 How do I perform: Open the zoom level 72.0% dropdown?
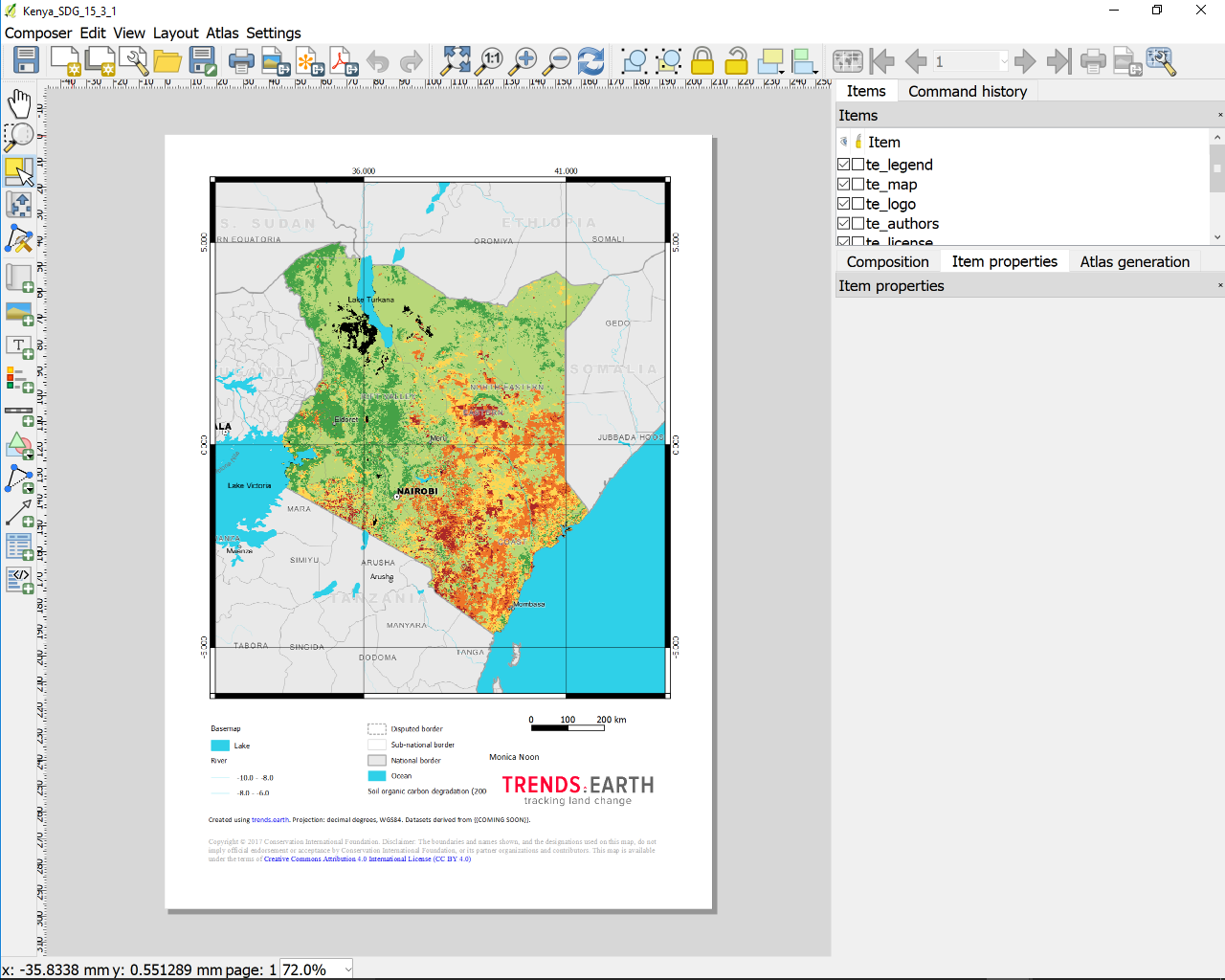click(x=347, y=969)
